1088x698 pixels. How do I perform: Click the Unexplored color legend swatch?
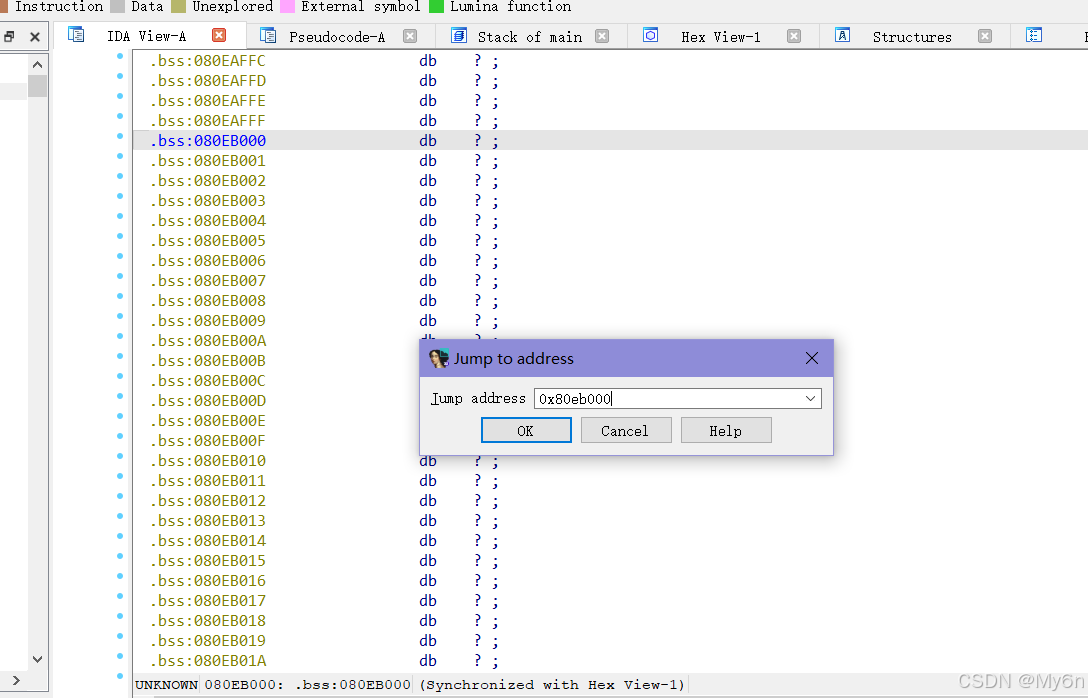pyautogui.click(x=178, y=7)
